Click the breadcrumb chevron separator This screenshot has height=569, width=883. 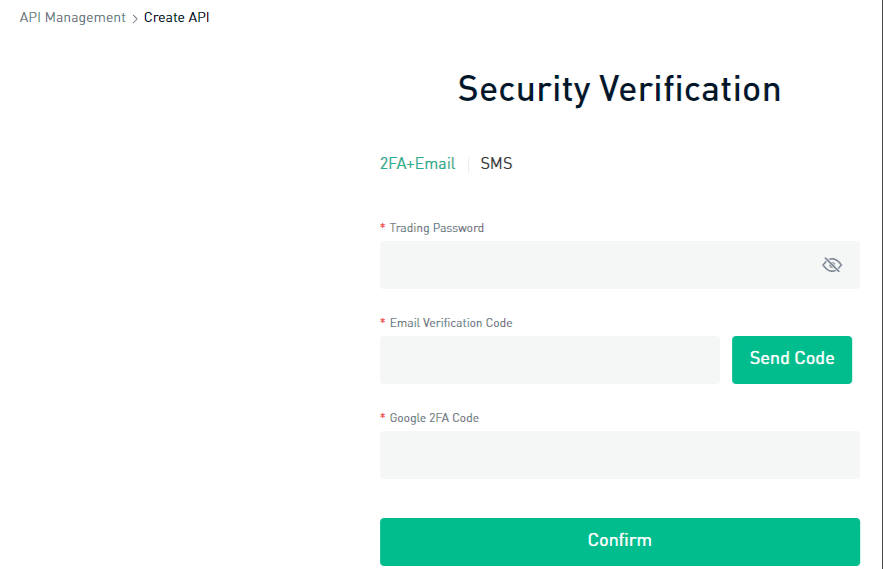click(135, 18)
